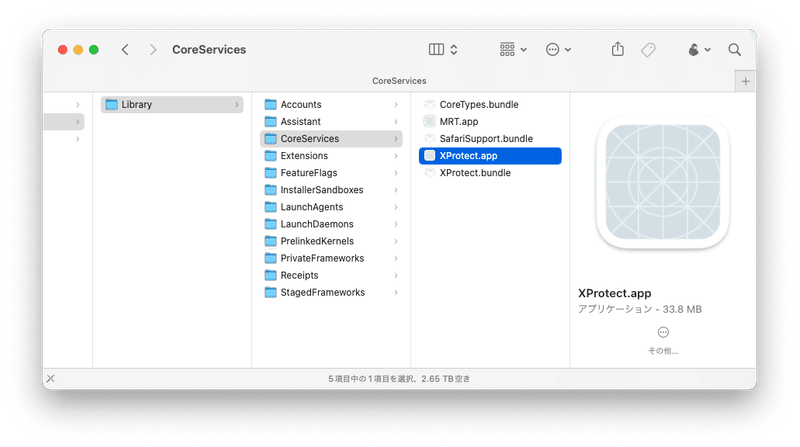Close the path bar with X icon
This screenshot has width=800, height=447.
[51, 379]
